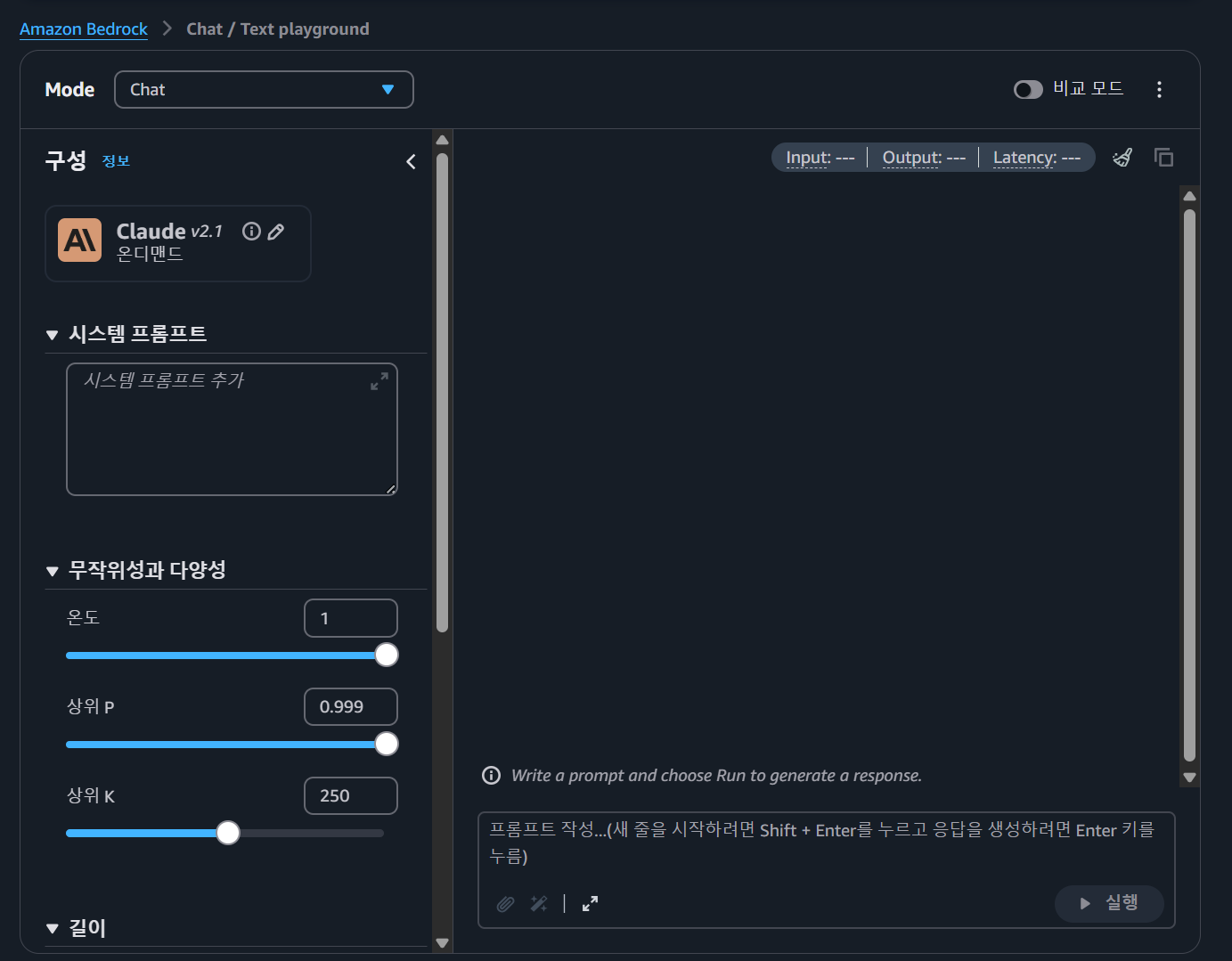Collapse the 길이 section
This screenshot has height=961, width=1232.
(x=52, y=928)
